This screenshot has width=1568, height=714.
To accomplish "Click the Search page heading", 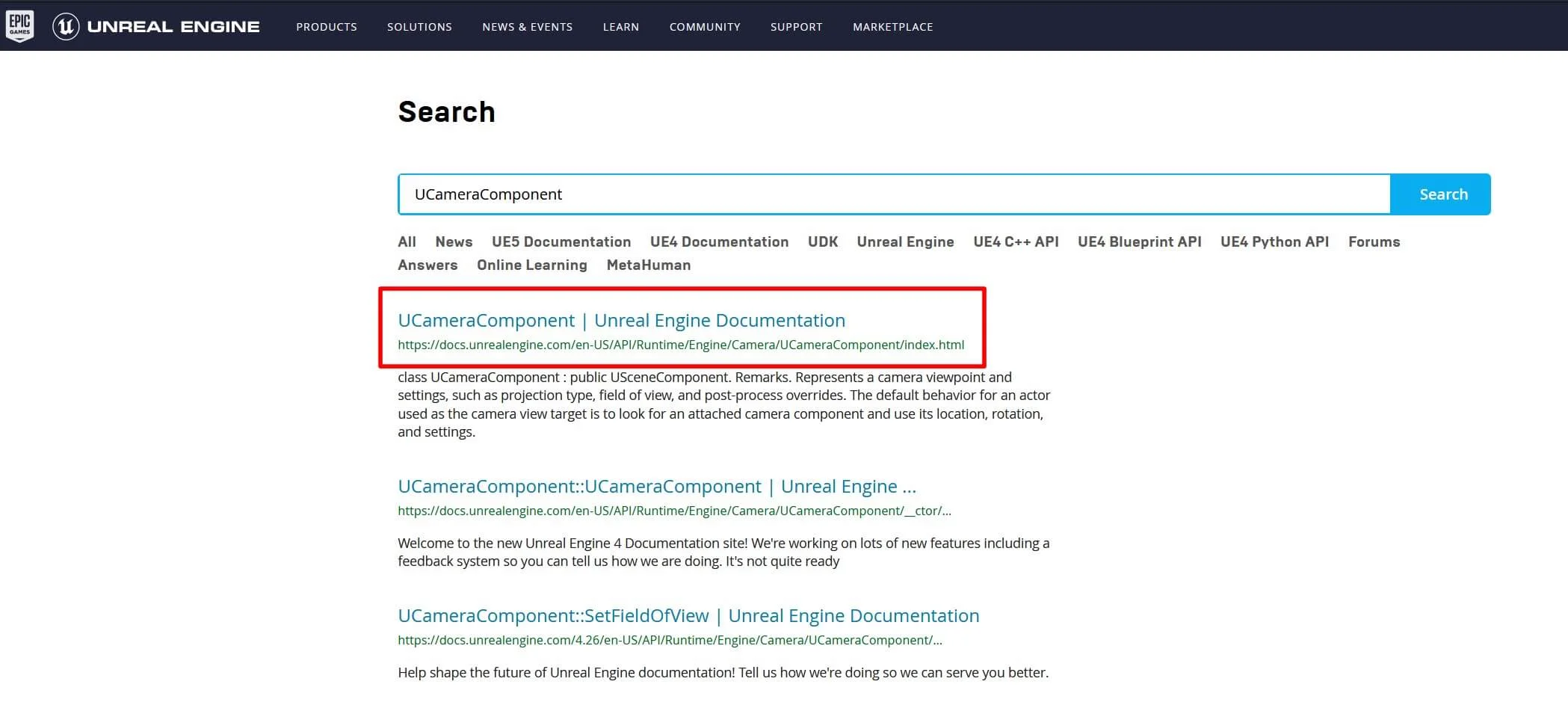I will tap(446, 112).
